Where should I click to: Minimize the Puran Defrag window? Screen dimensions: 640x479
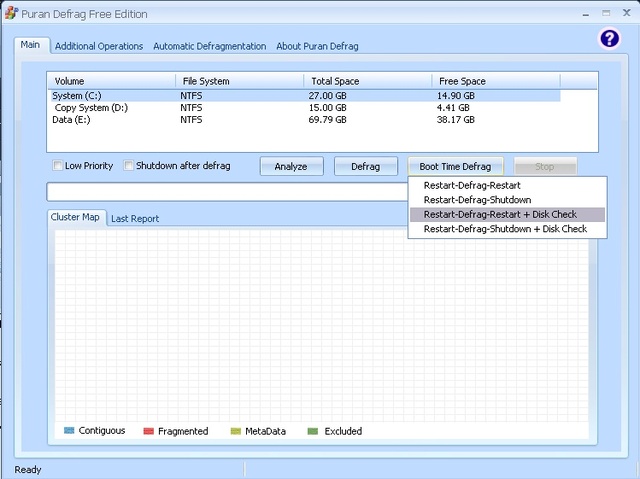(586, 14)
